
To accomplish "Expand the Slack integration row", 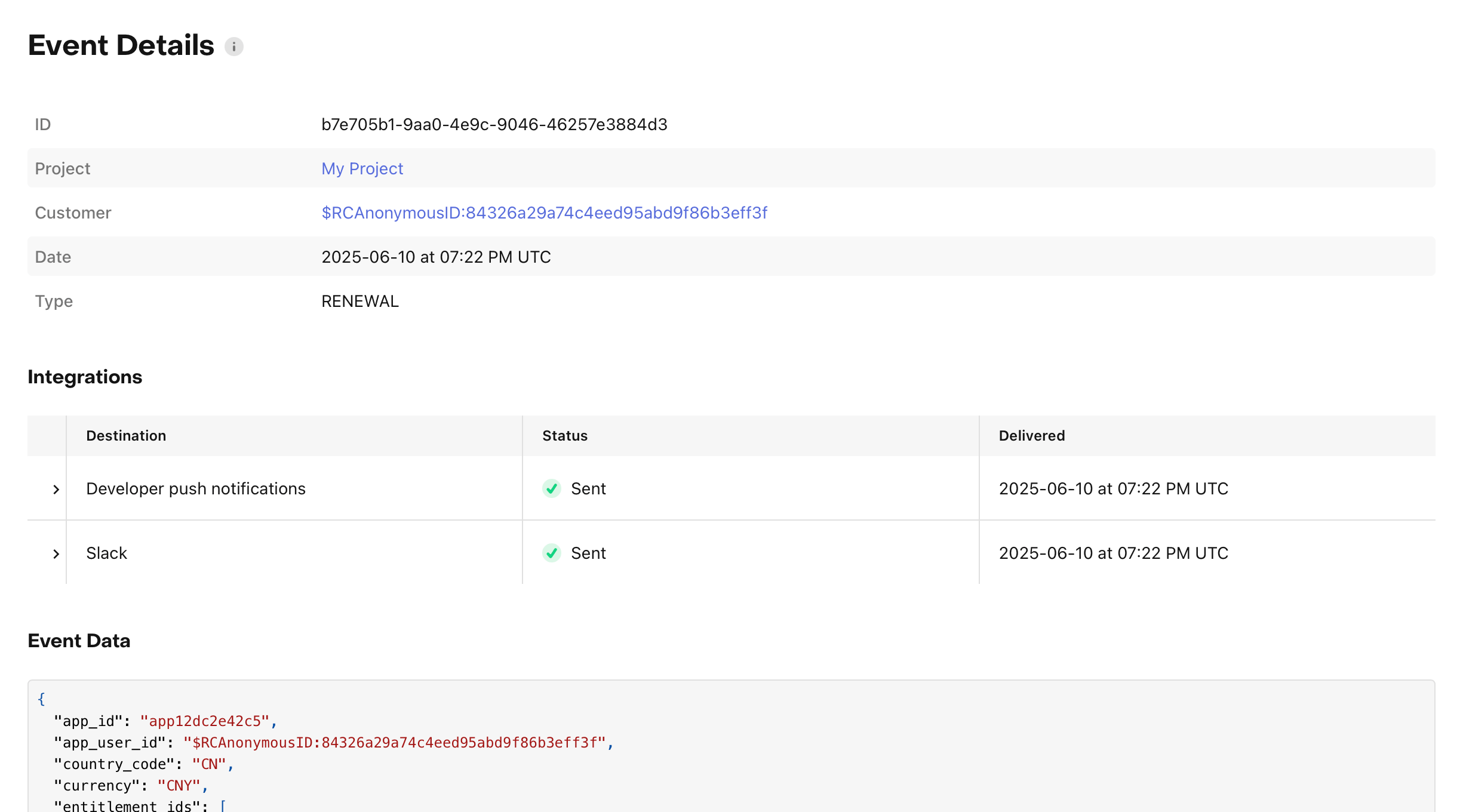I will click(x=56, y=554).
